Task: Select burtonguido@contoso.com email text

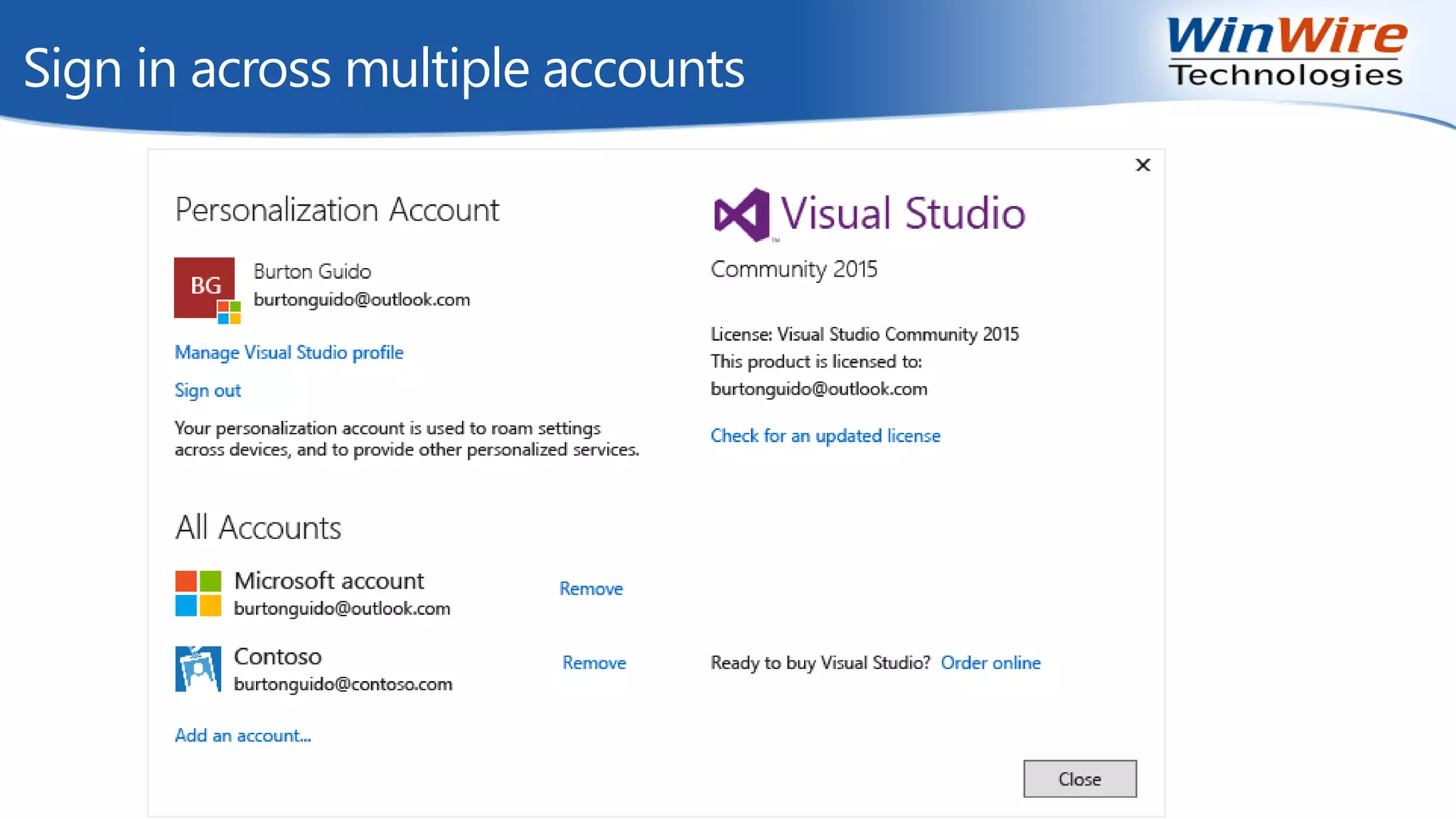Action: 343,684
